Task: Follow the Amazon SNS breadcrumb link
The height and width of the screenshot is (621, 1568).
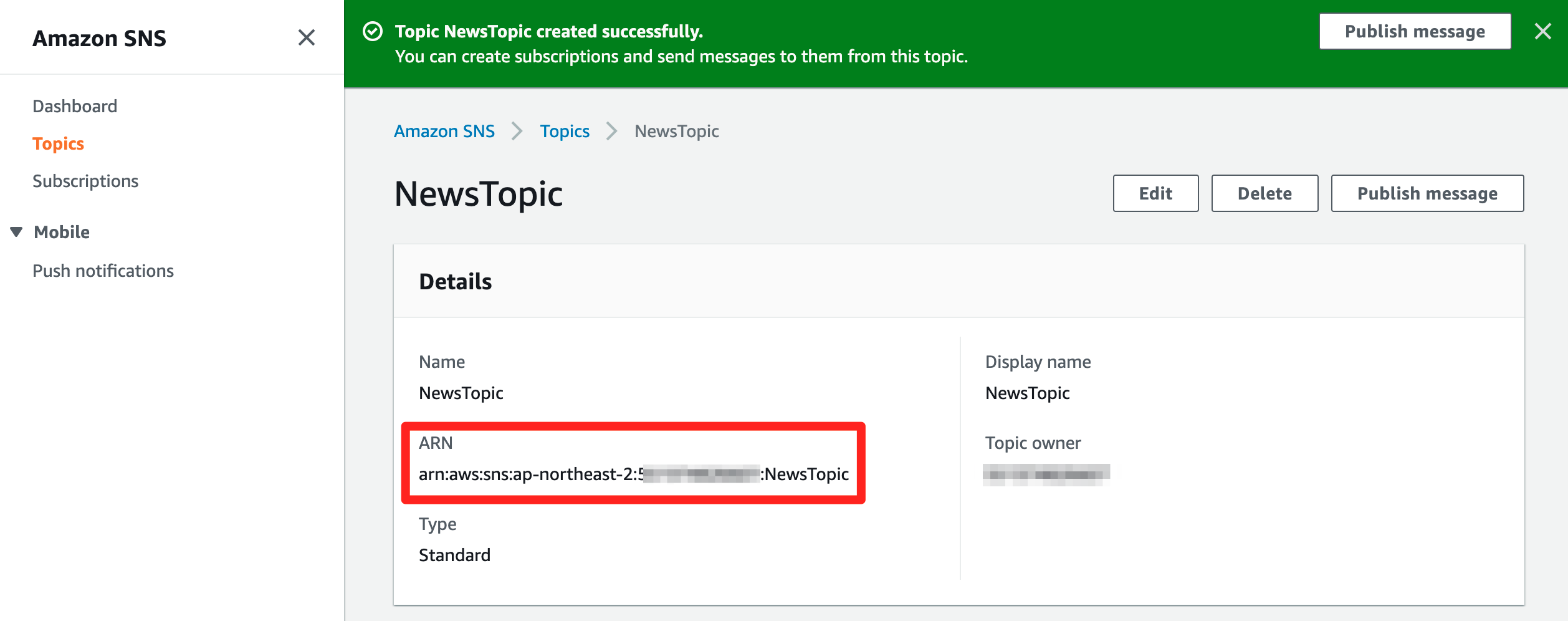Action: [444, 131]
